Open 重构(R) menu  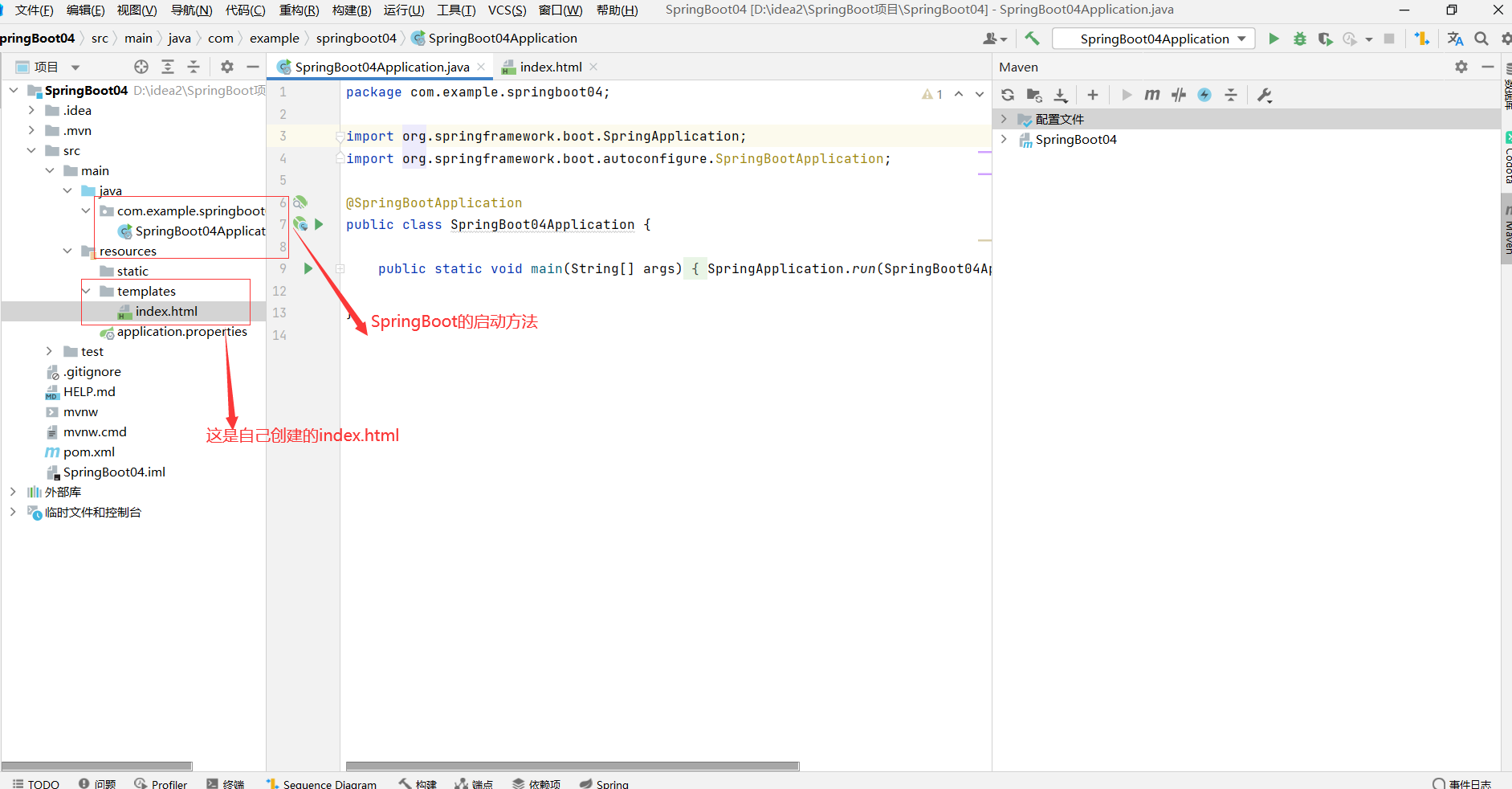pos(299,10)
